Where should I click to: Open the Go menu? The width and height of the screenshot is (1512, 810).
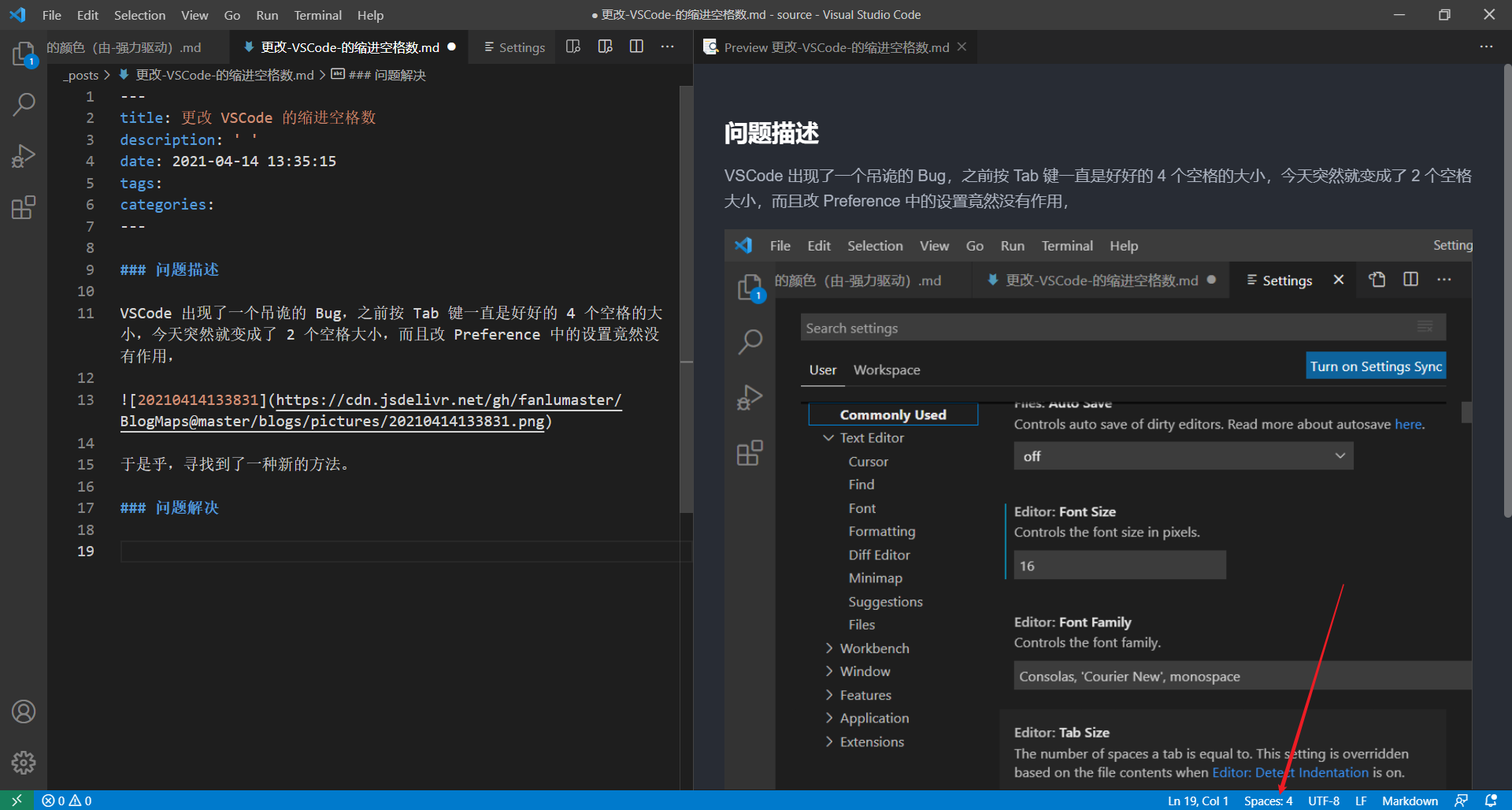232,15
